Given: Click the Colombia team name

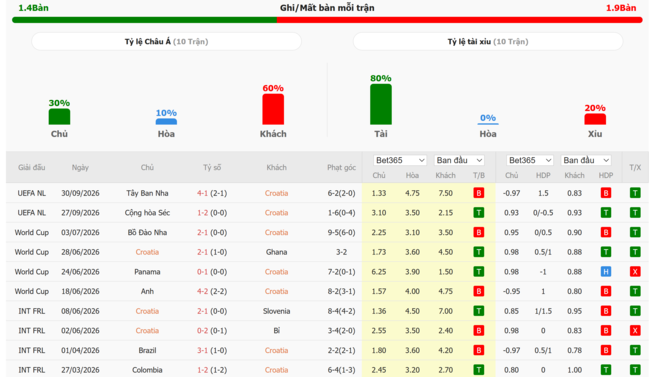Looking at the screenshot, I should (x=147, y=370).
